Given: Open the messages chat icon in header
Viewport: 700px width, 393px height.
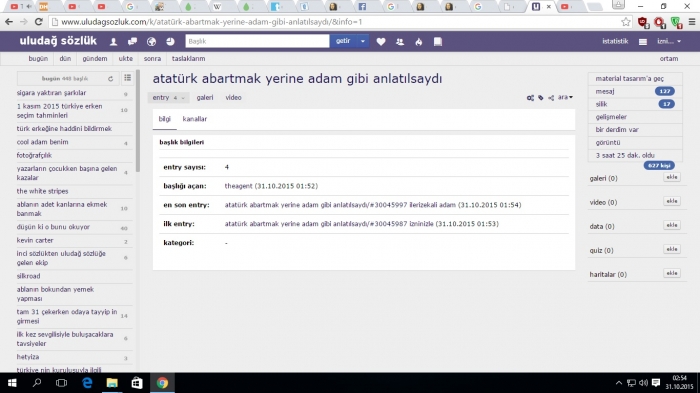Looking at the screenshot, I should pyautogui.click(x=132, y=42).
